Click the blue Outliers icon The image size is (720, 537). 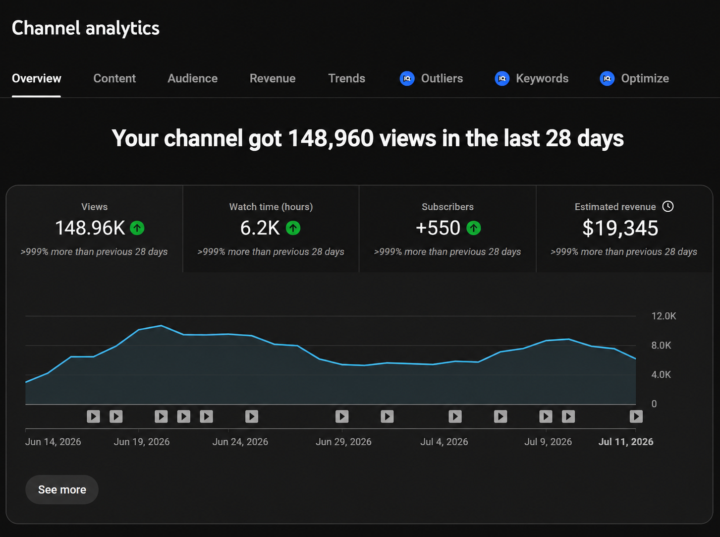[407, 79]
